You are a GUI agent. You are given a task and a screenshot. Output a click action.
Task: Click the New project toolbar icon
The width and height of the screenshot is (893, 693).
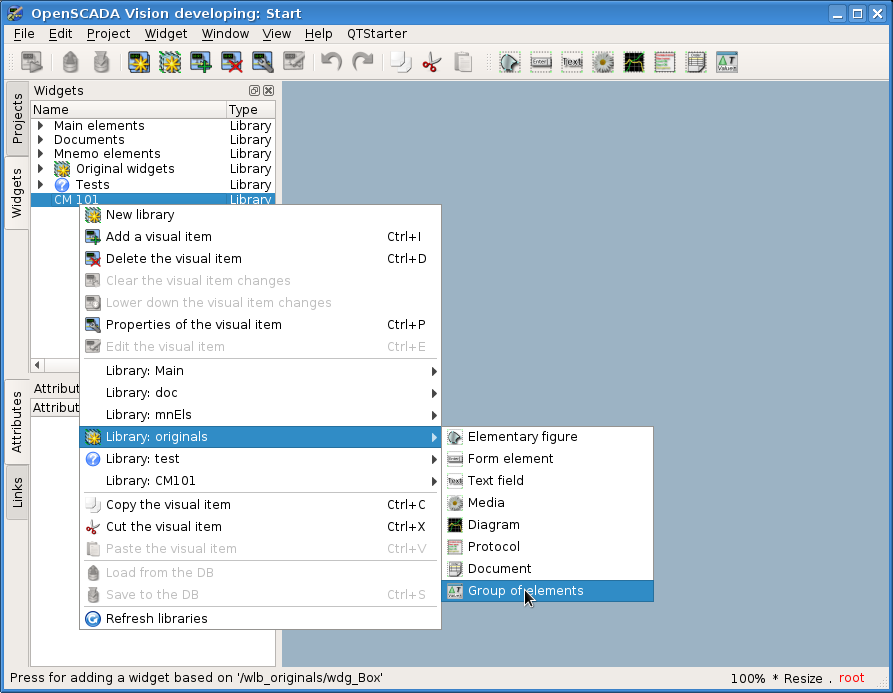tap(139, 62)
